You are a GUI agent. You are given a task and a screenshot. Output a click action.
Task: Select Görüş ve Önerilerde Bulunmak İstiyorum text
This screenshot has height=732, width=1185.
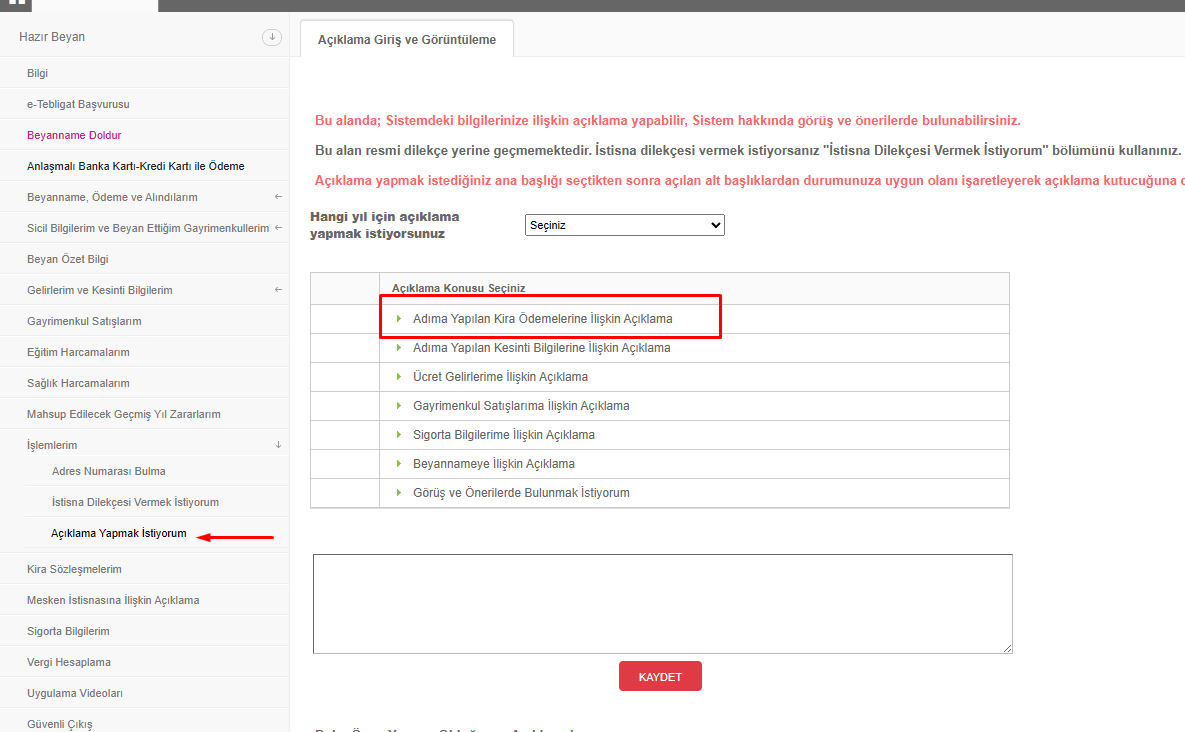point(521,493)
